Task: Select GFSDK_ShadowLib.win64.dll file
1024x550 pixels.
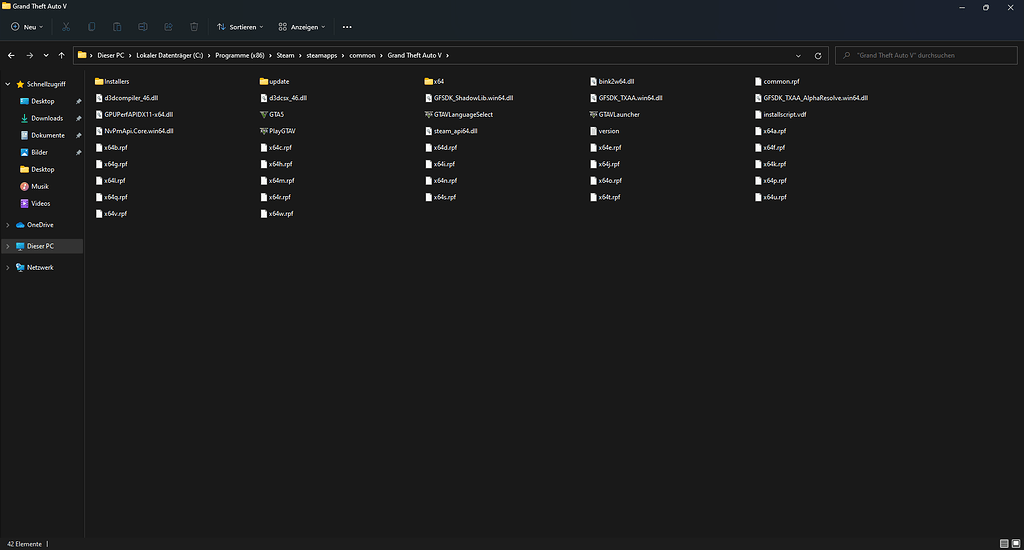Action: (469, 98)
